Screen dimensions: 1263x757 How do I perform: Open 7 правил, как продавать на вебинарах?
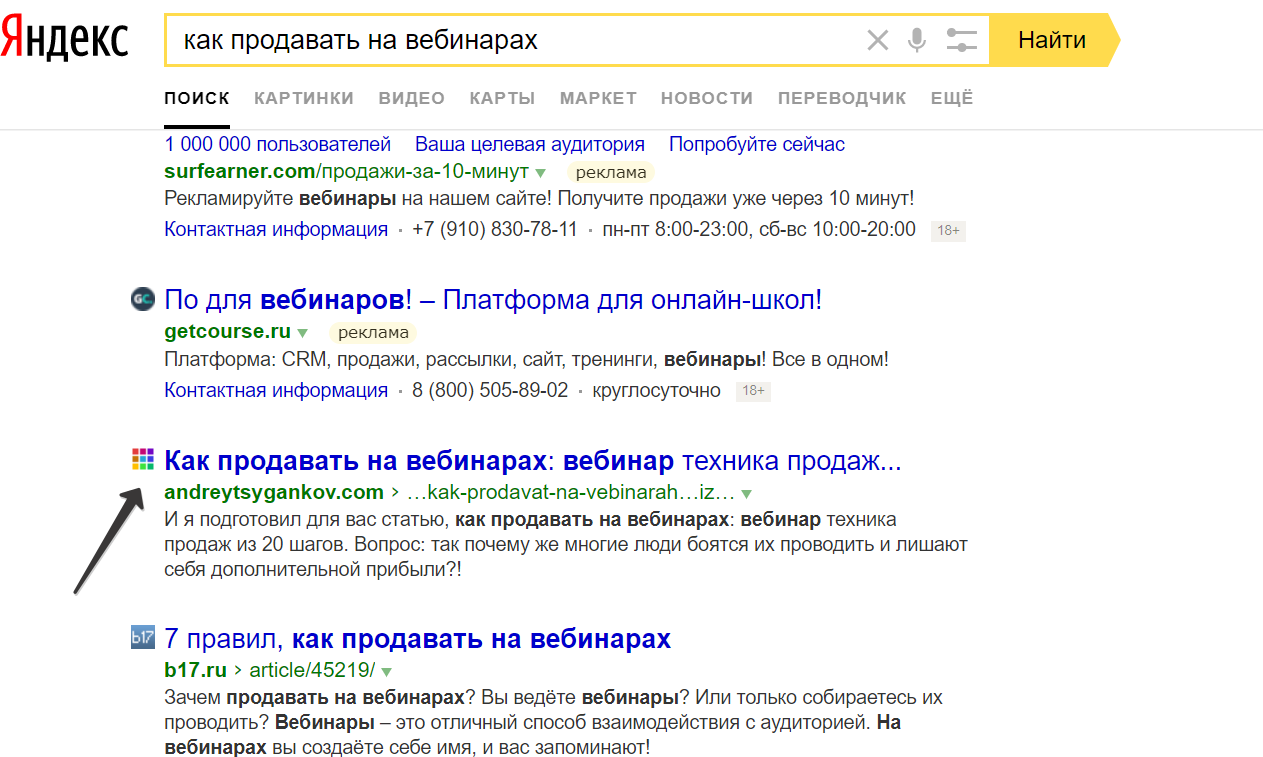(418, 638)
